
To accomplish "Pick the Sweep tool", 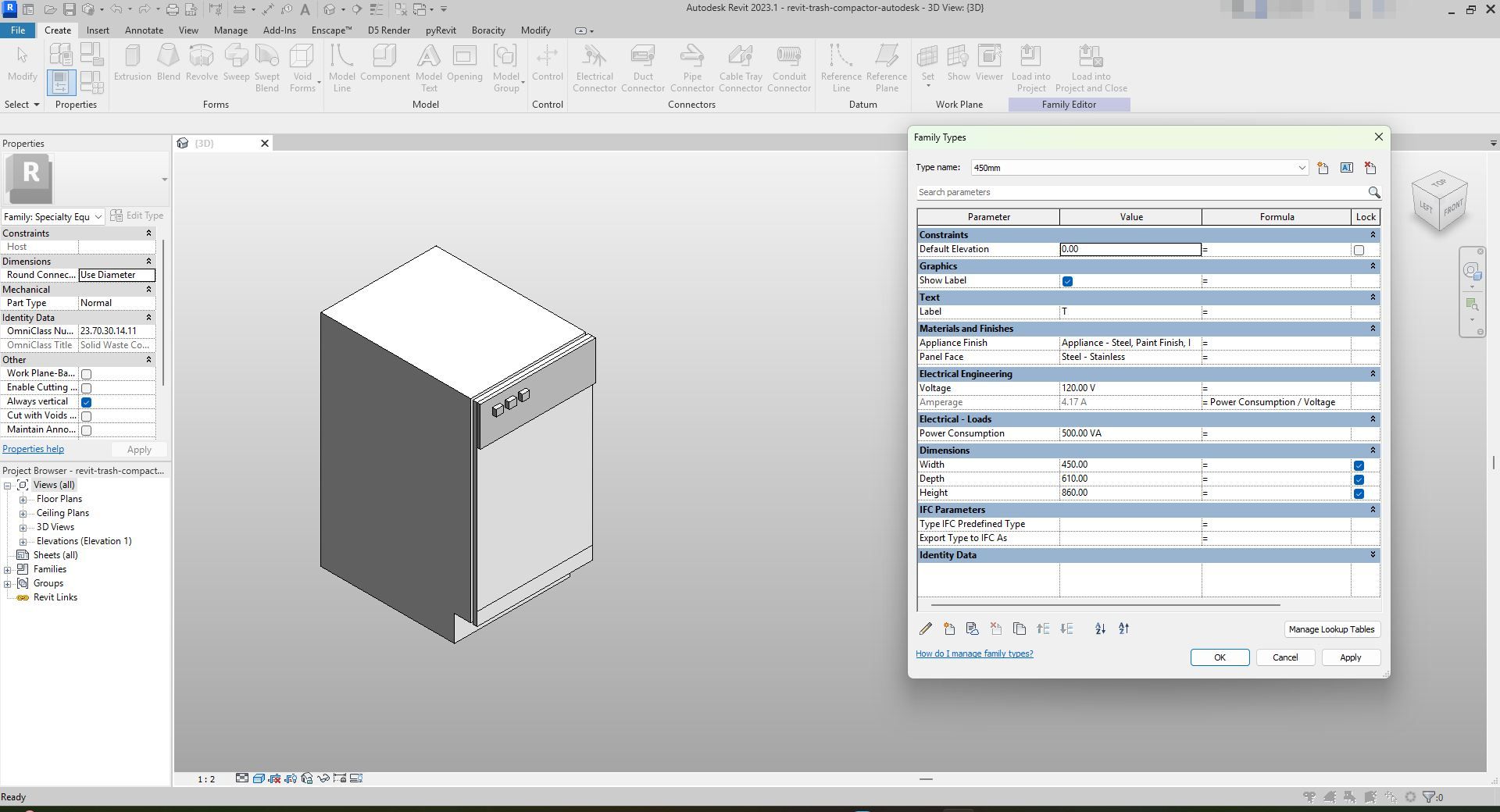I will point(236,62).
